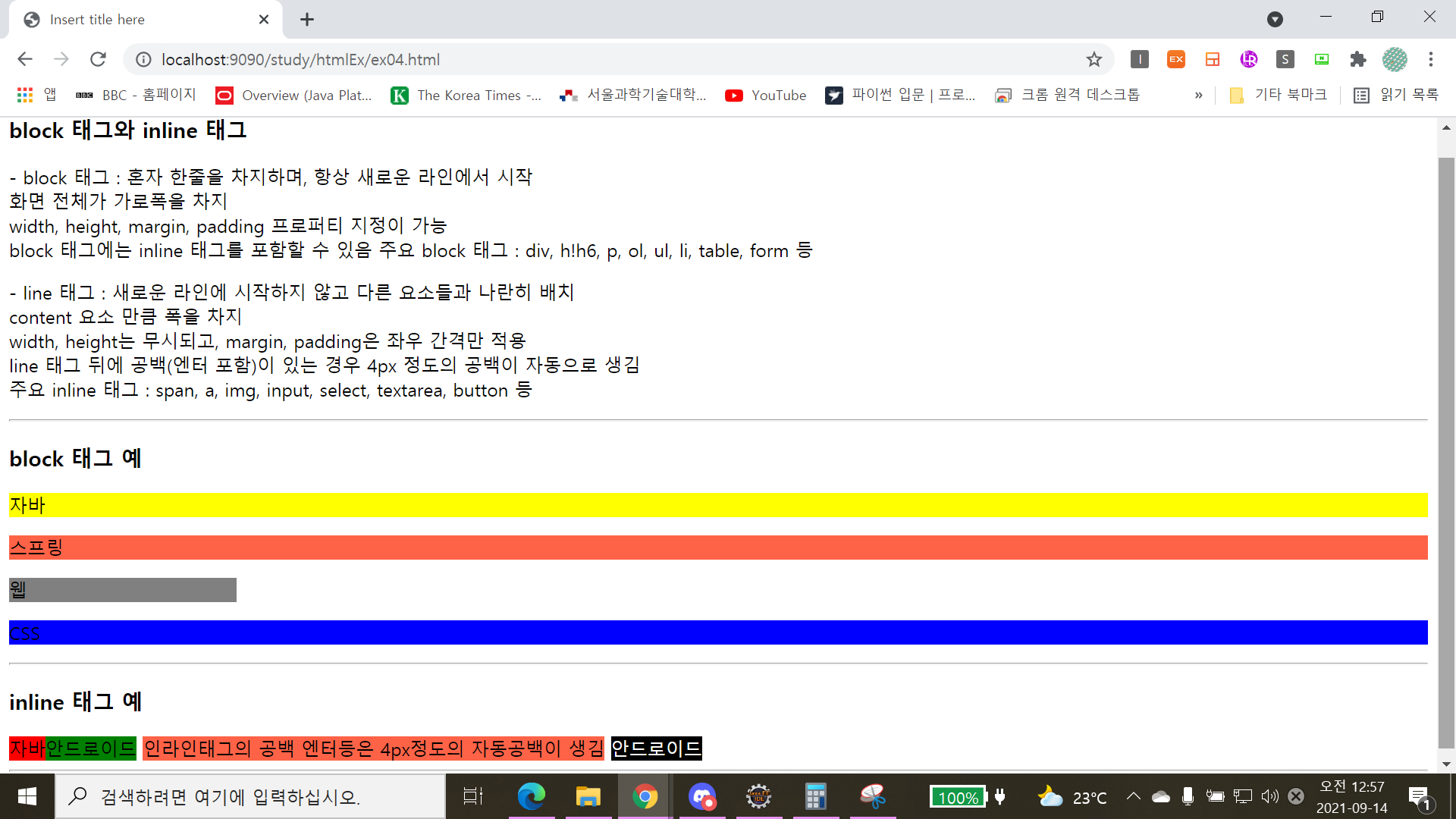
Task: Expand hidden bookmarks chevron
Action: tap(1198, 95)
